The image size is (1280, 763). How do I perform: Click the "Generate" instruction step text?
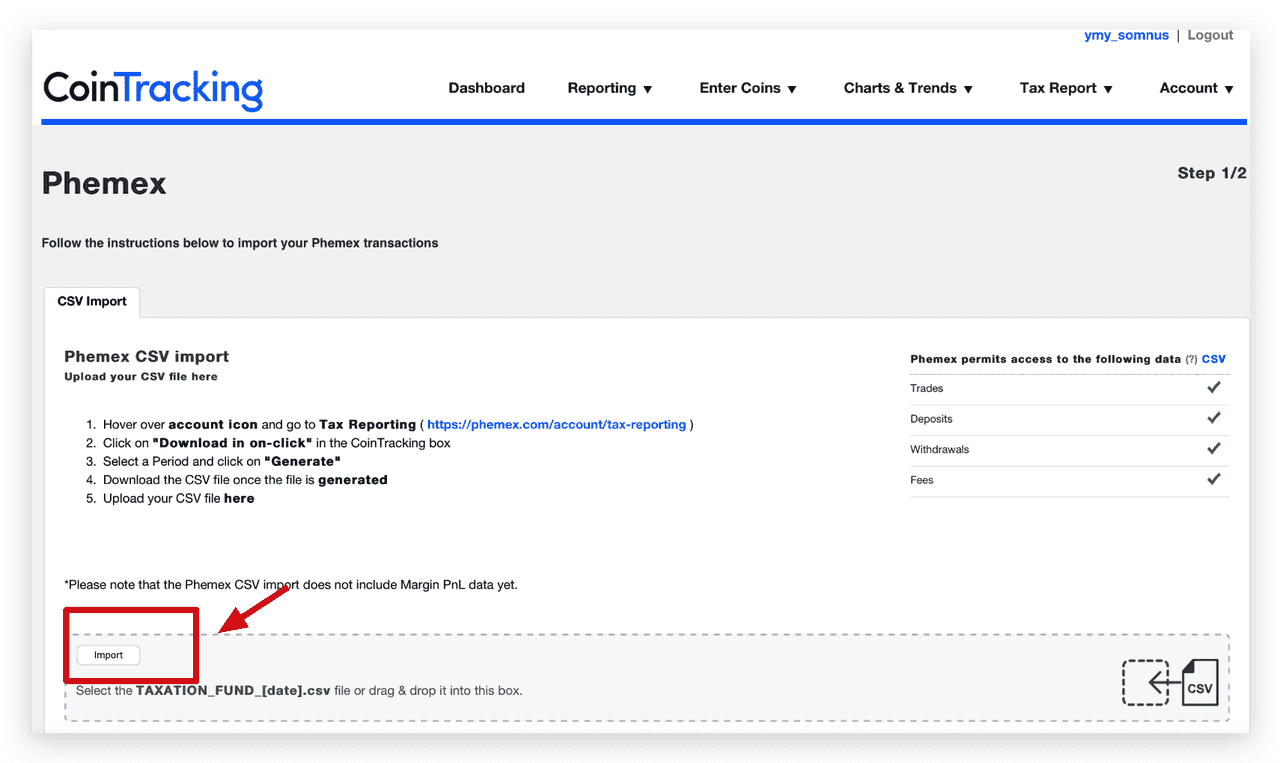(302, 461)
